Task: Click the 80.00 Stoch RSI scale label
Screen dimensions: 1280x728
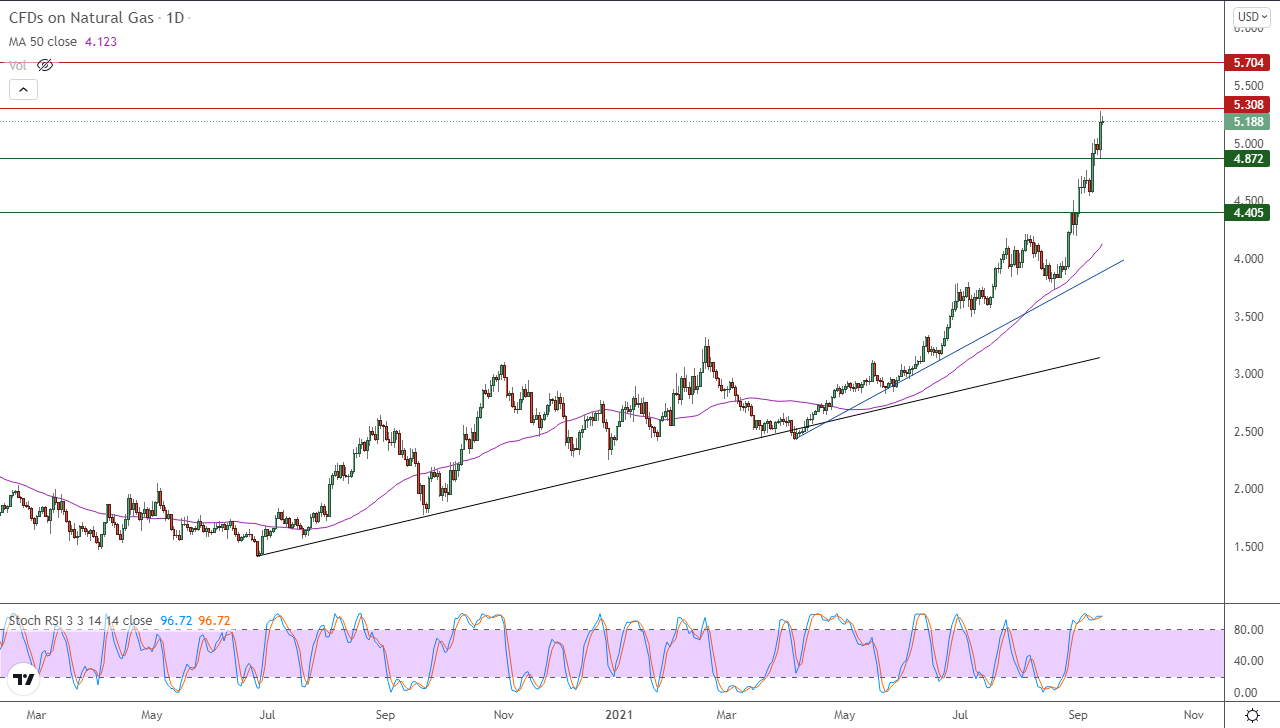Action: [x=1249, y=630]
